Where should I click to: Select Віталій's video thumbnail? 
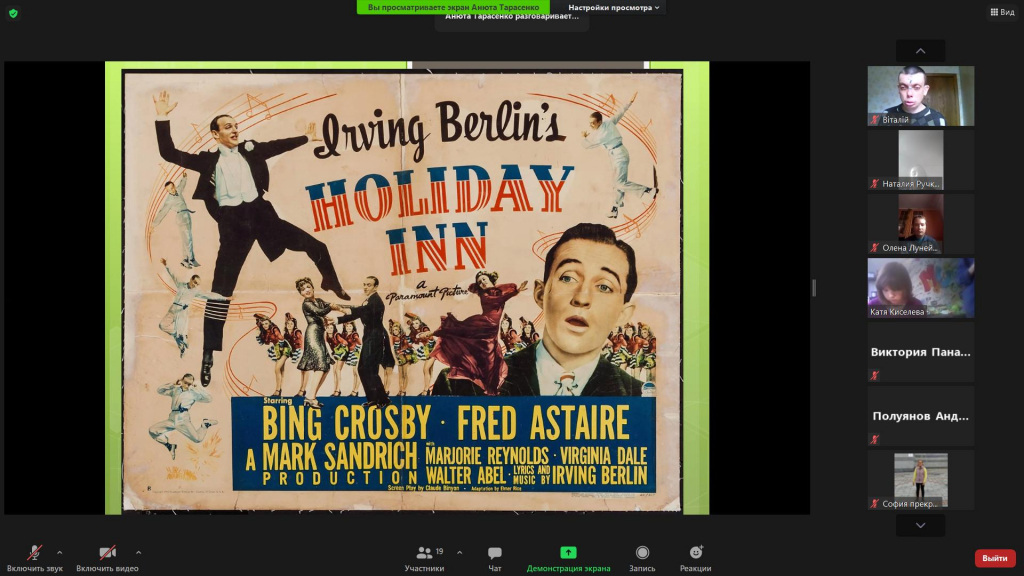[921, 95]
